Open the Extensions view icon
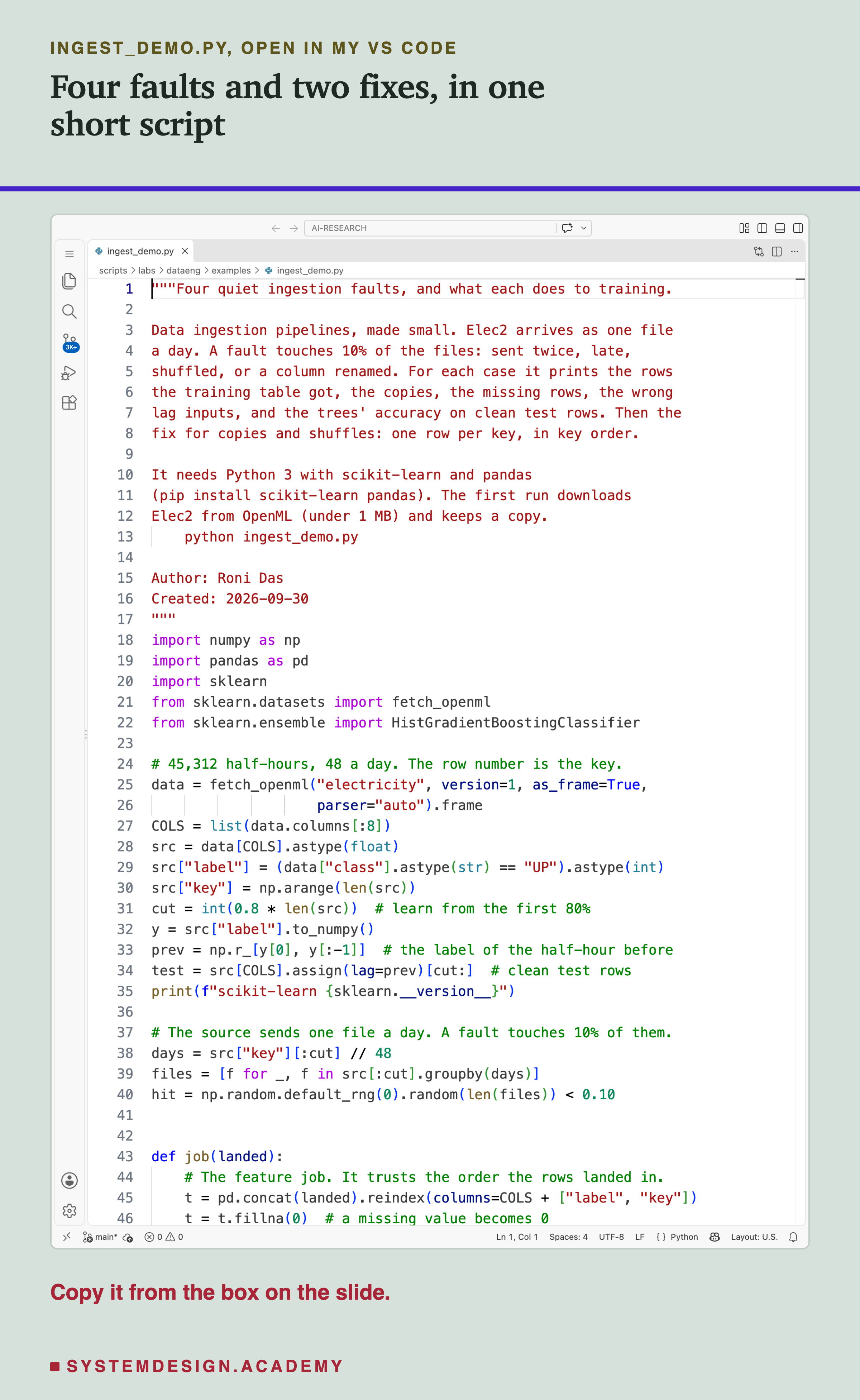This screenshot has width=860, height=1400. [70, 403]
